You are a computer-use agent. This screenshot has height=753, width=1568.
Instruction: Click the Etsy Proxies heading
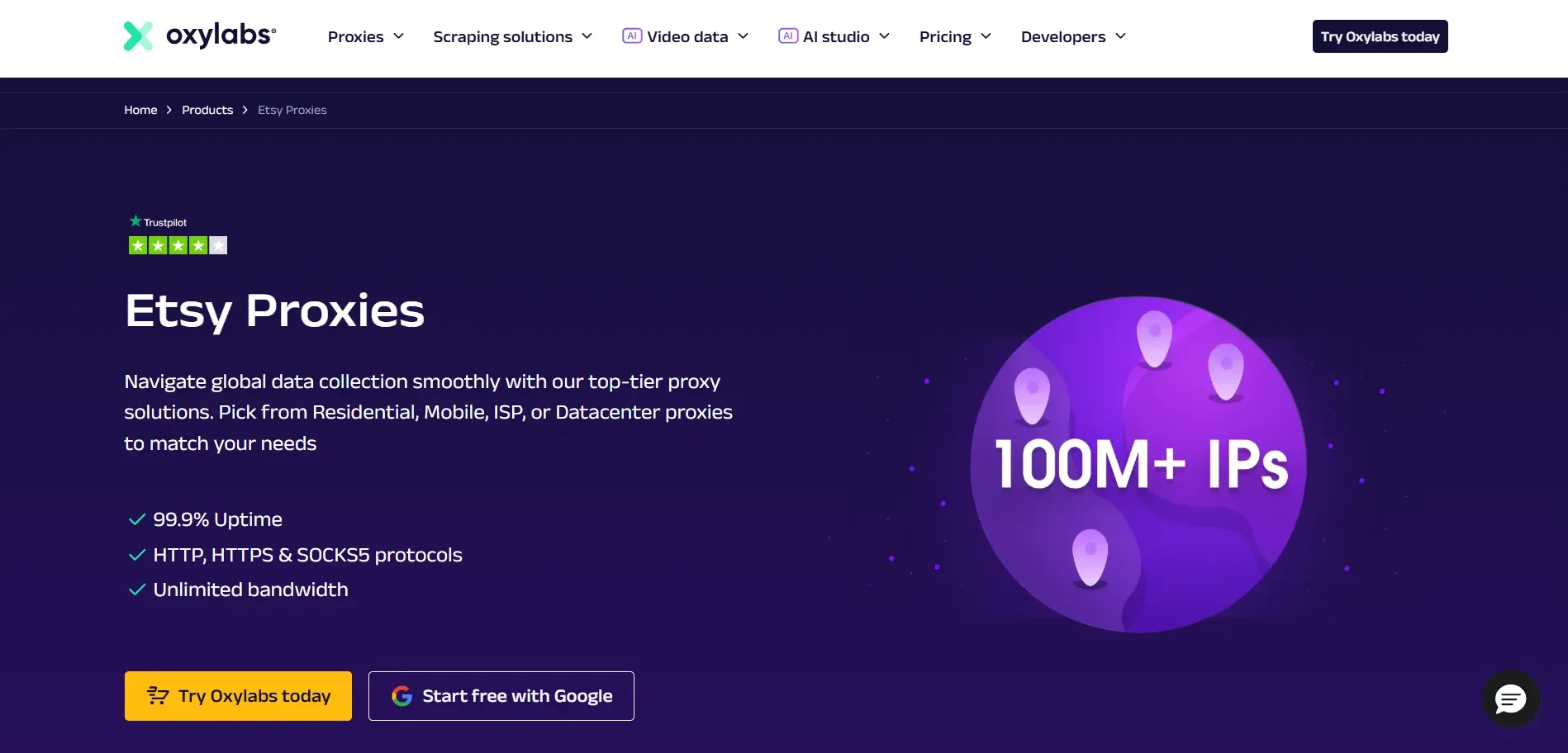[x=274, y=311]
